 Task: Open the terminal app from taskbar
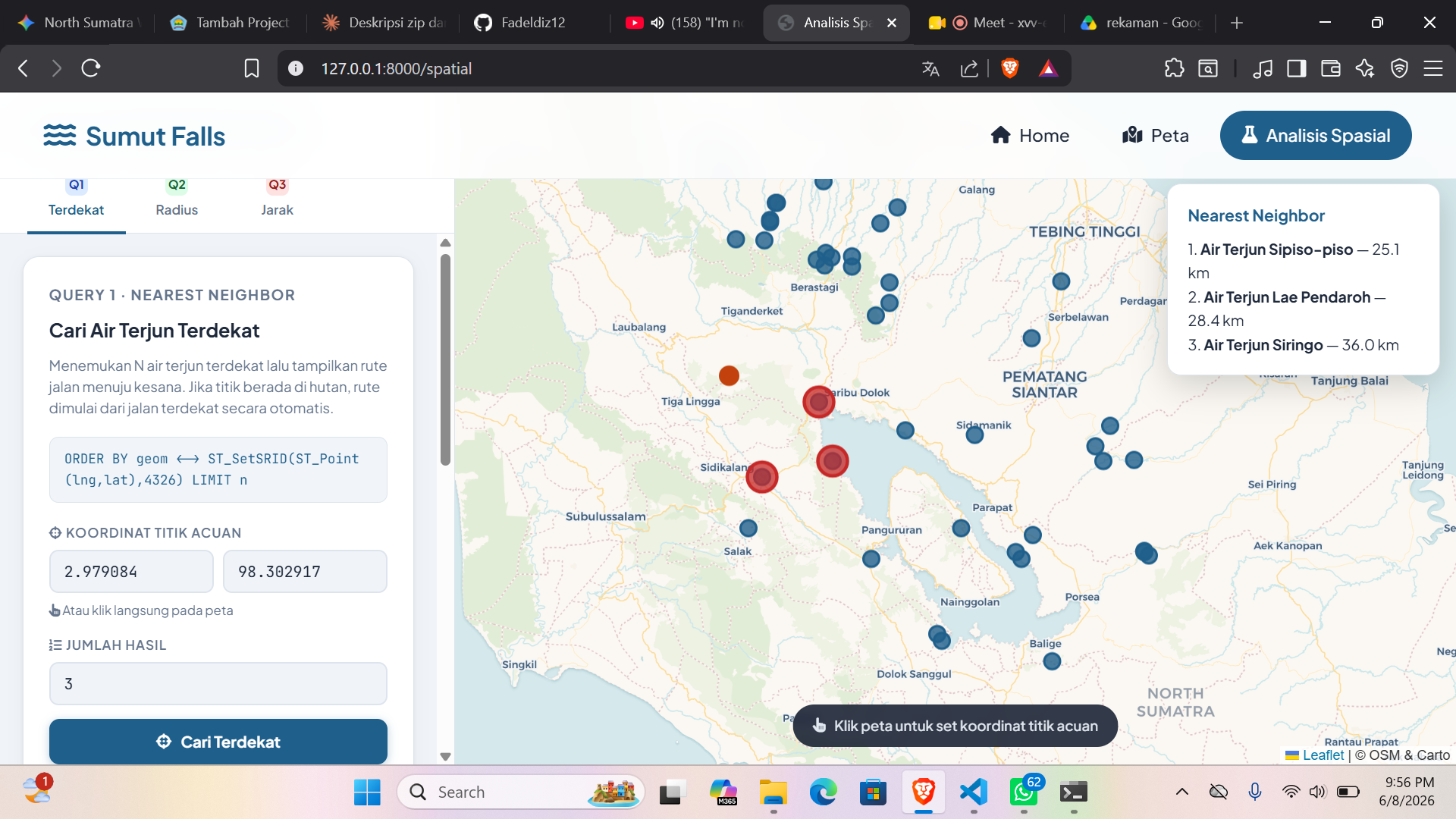(1074, 792)
